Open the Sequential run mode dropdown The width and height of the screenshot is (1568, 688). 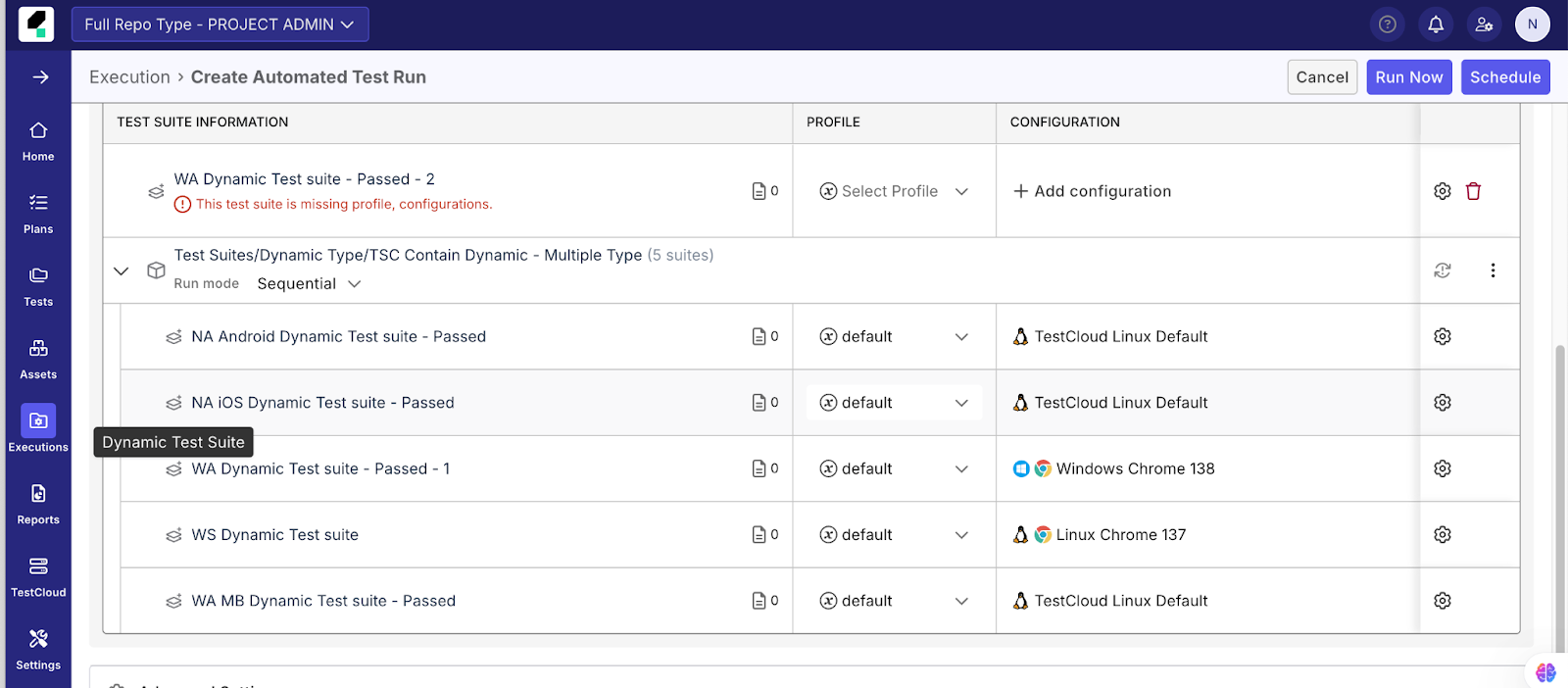(x=309, y=284)
